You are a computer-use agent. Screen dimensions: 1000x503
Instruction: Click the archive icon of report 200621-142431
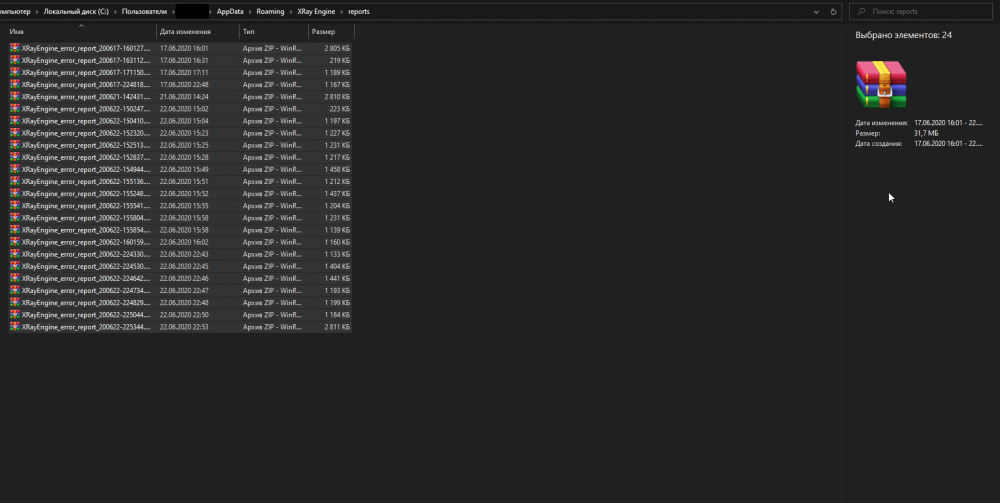(15, 96)
